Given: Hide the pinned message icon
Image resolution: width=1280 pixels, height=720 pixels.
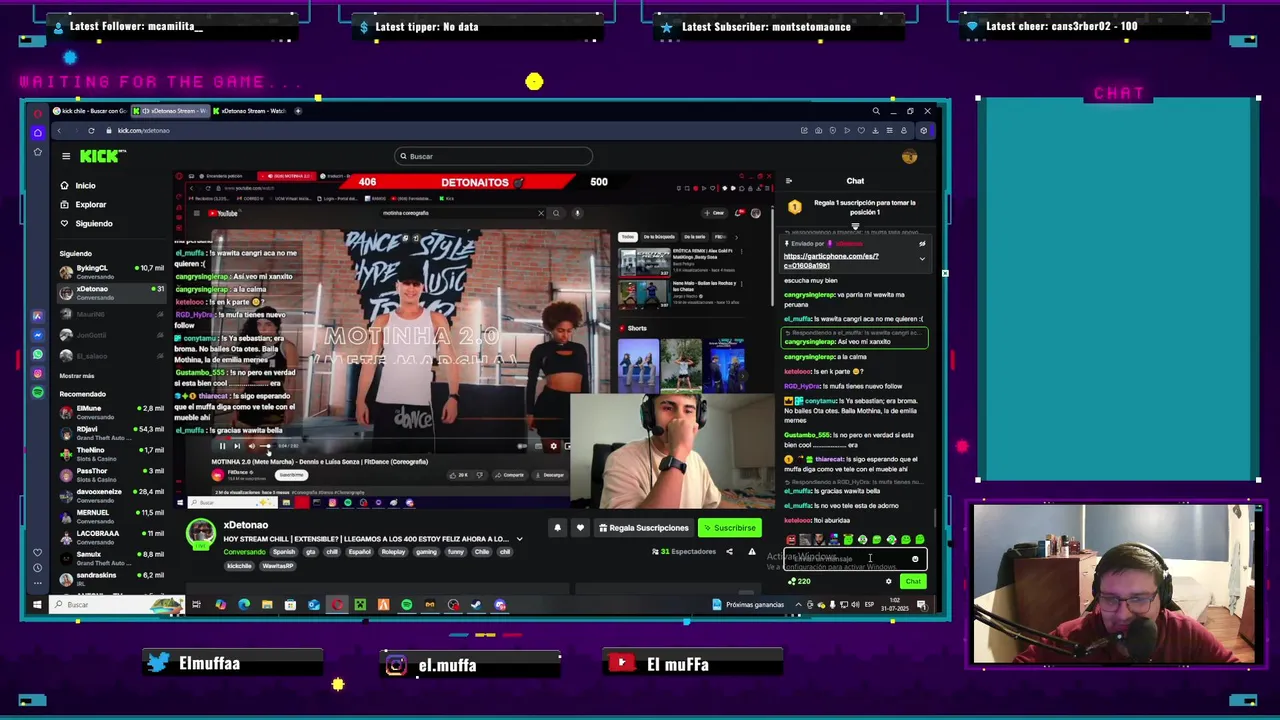Looking at the screenshot, I should (x=922, y=244).
